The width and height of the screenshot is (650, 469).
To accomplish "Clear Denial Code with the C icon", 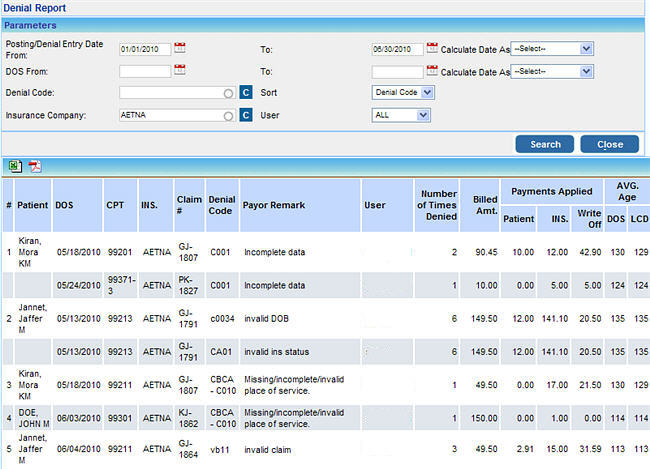I will 246,93.
